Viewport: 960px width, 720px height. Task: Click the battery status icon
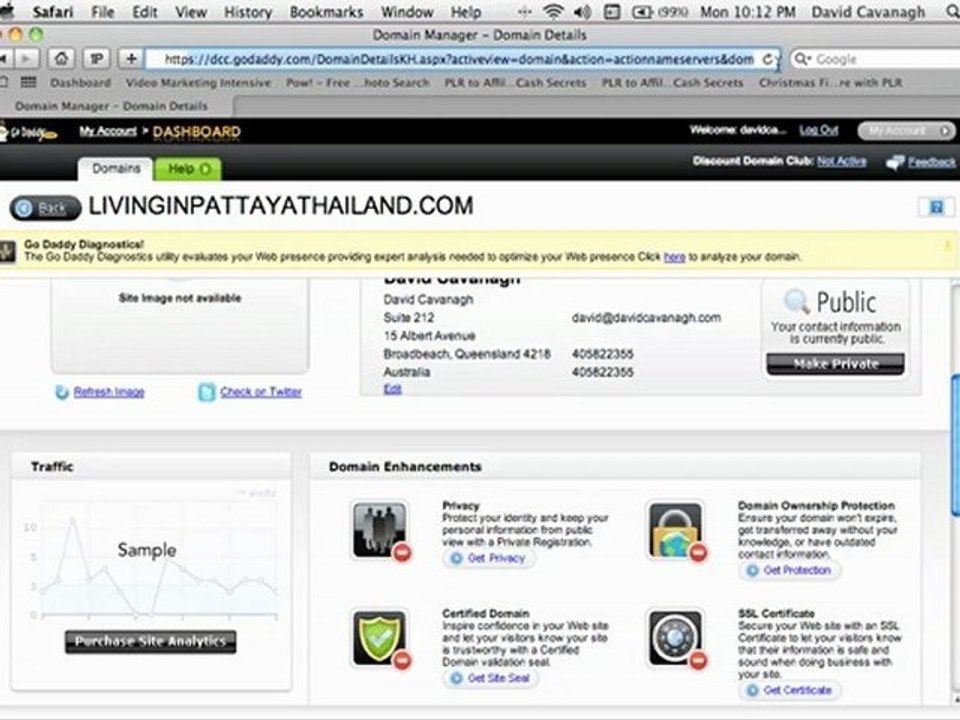[x=642, y=12]
